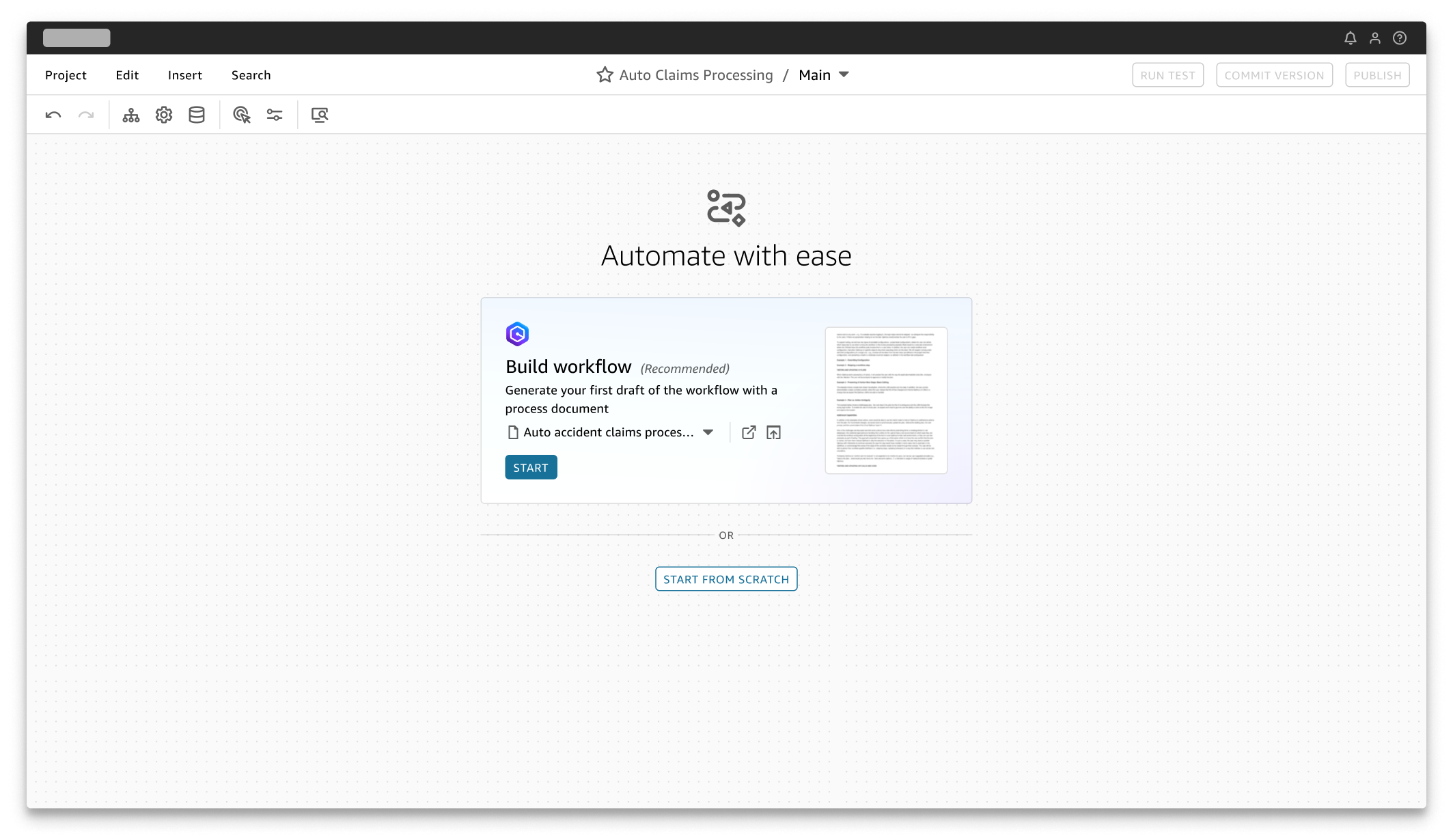
Task: Open the hierarchy diagram icon in toolbar
Action: [131, 115]
